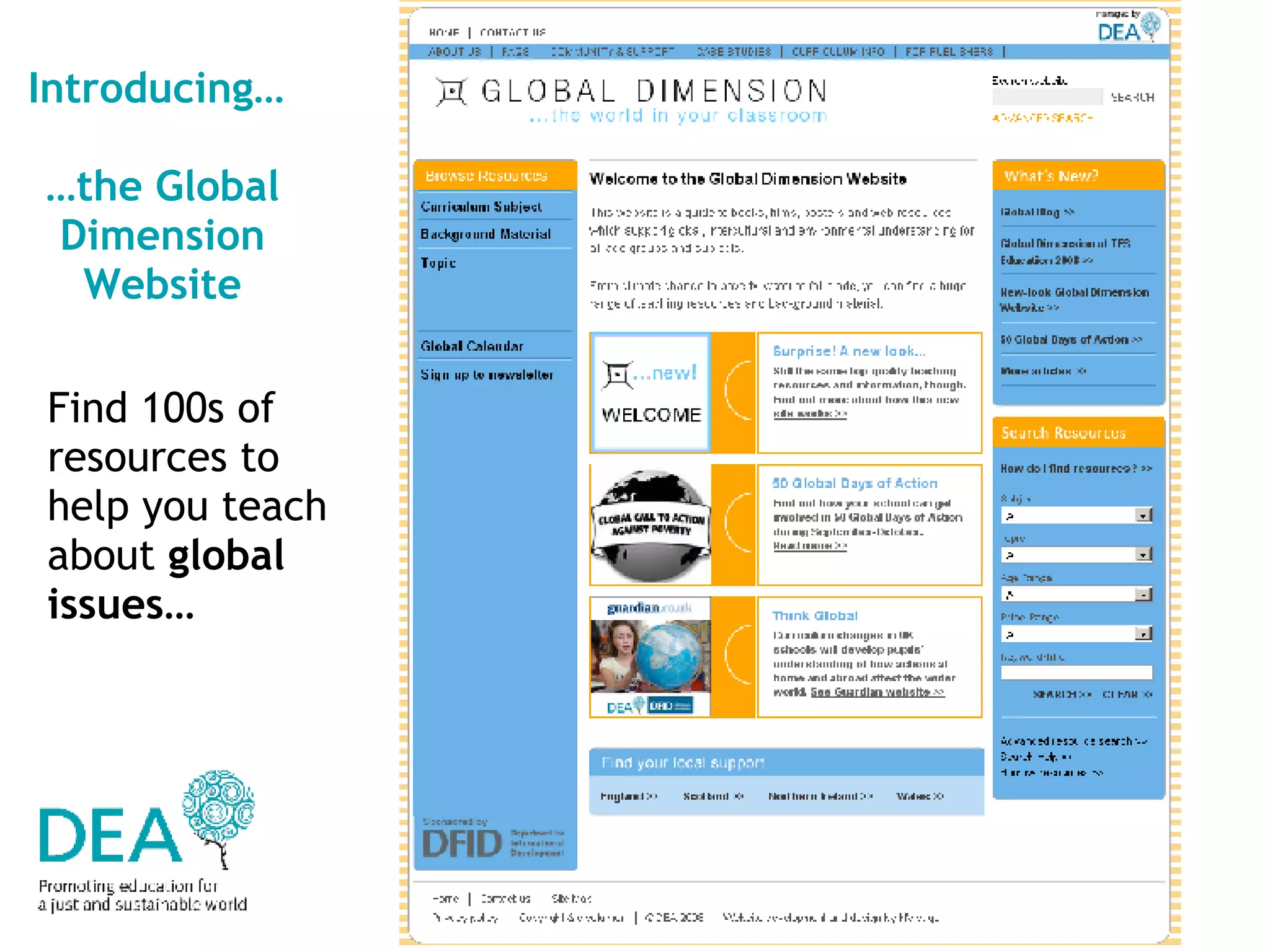
Task: Expand the Subject dropdown arrow
Action: point(1143,516)
